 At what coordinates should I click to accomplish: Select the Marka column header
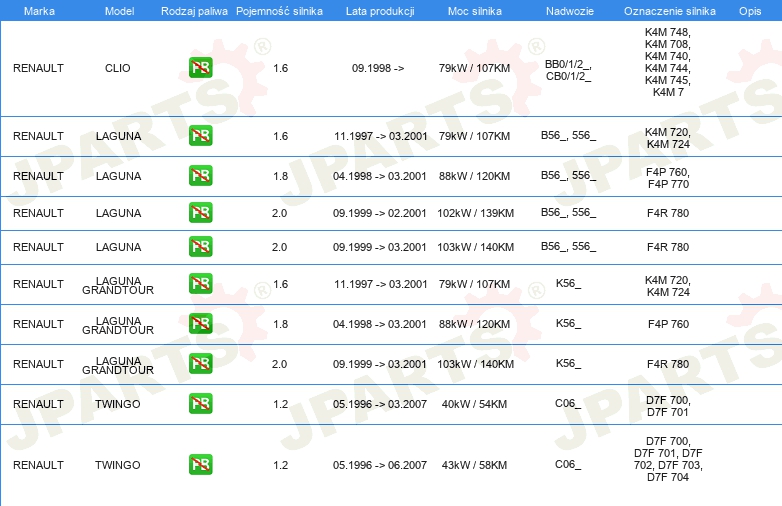(x=38, y=10)
